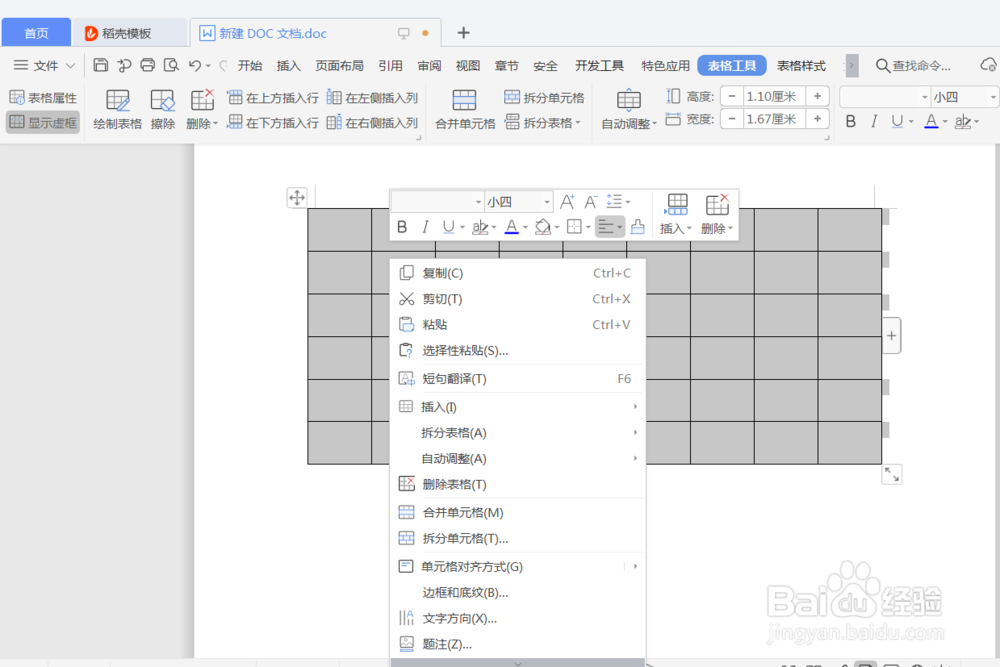Screen dimensions: 1000x667
Task: Open mini toolbar 删除 dropdown
Action: point(717,214)
